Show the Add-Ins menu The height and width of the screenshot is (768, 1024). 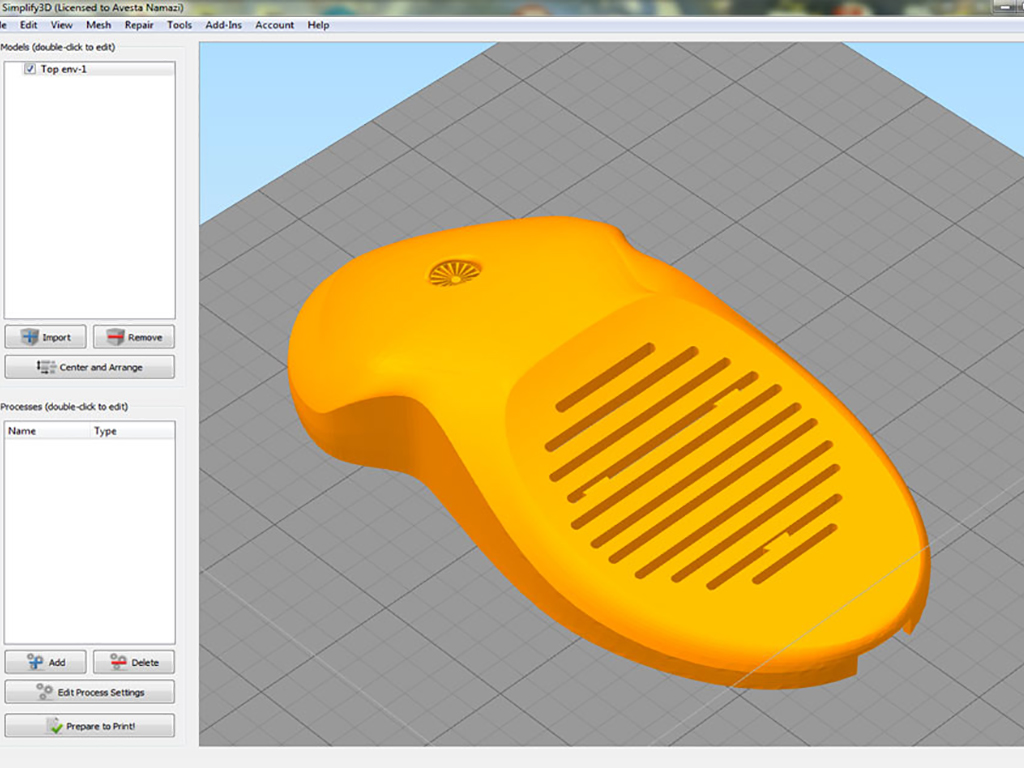(x=223, y=25)
